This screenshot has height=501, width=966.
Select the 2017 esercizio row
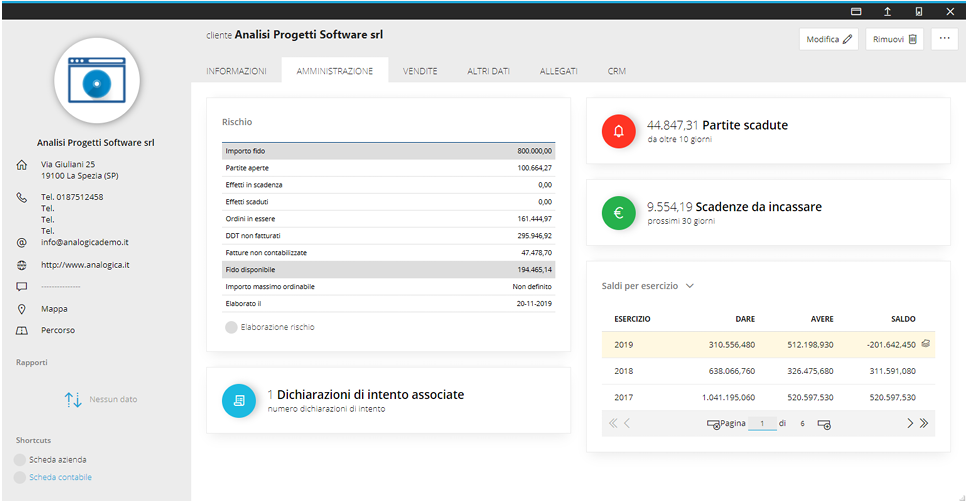pyautogui.click(x=768, y=397)
